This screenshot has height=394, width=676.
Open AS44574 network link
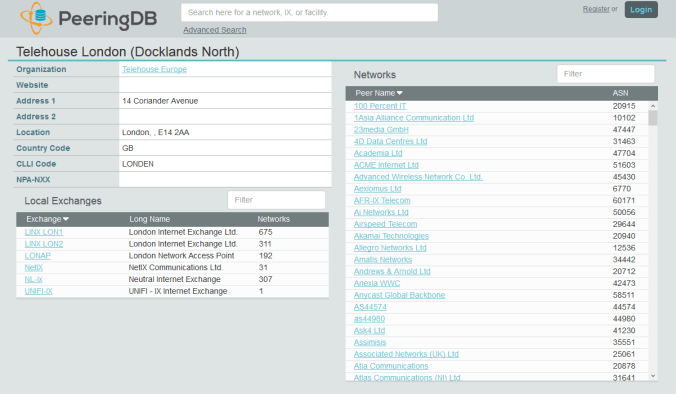click(x=370, y=307)
